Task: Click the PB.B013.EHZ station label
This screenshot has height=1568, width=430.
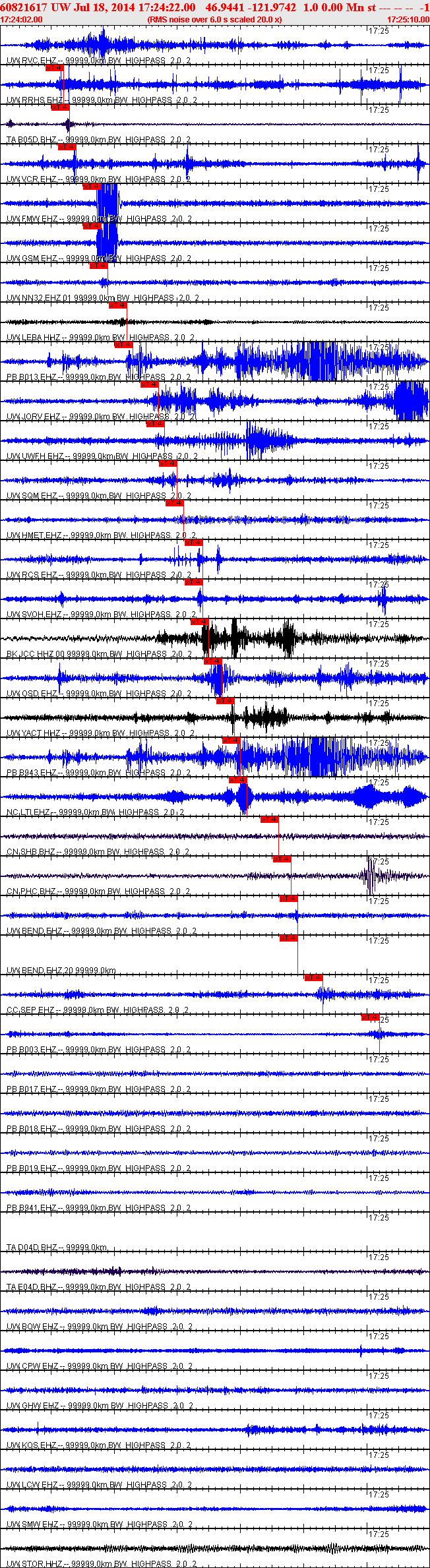Action: pos(99,377)
